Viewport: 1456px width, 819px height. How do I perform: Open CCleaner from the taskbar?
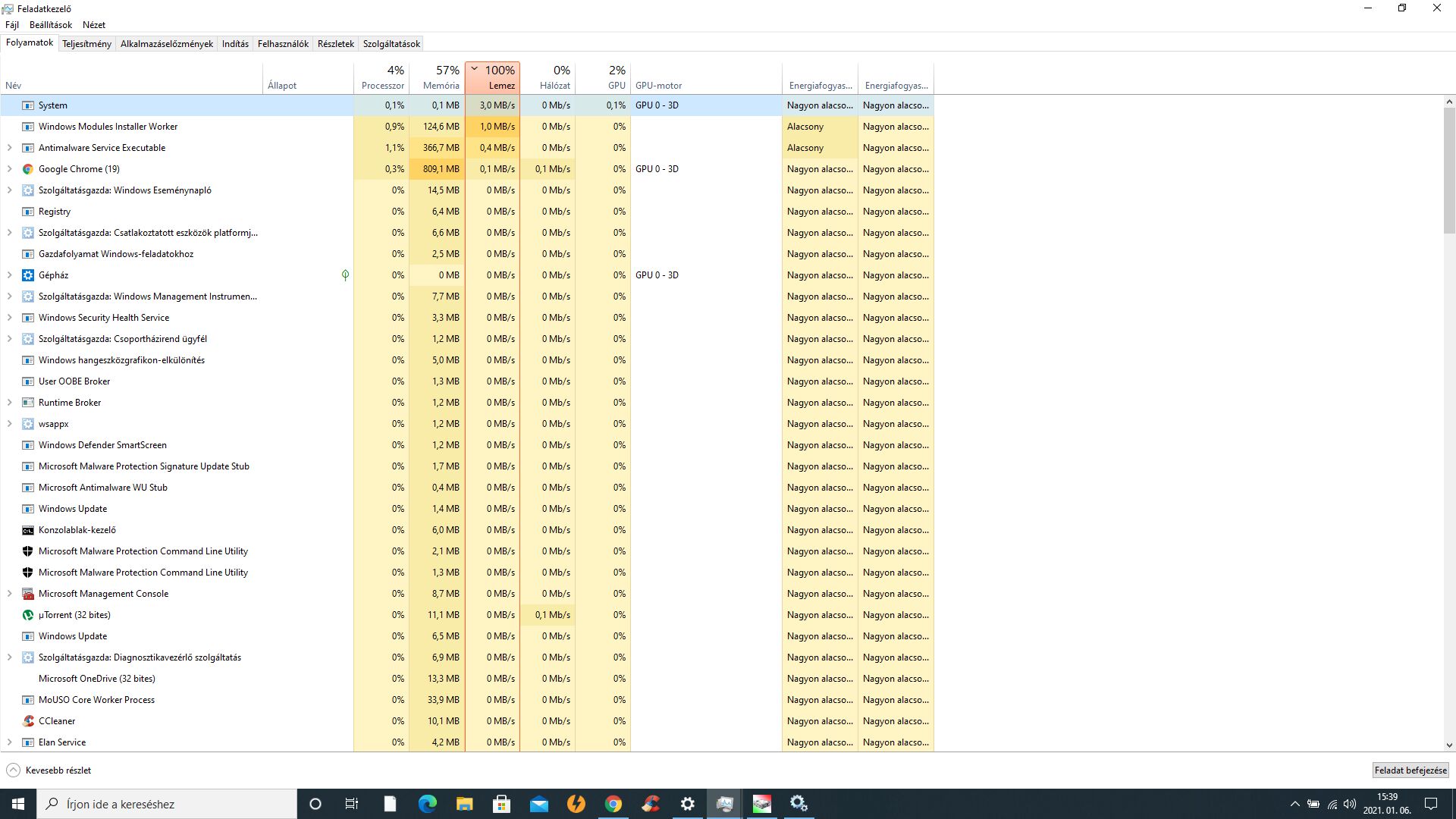tap(650, 804)
